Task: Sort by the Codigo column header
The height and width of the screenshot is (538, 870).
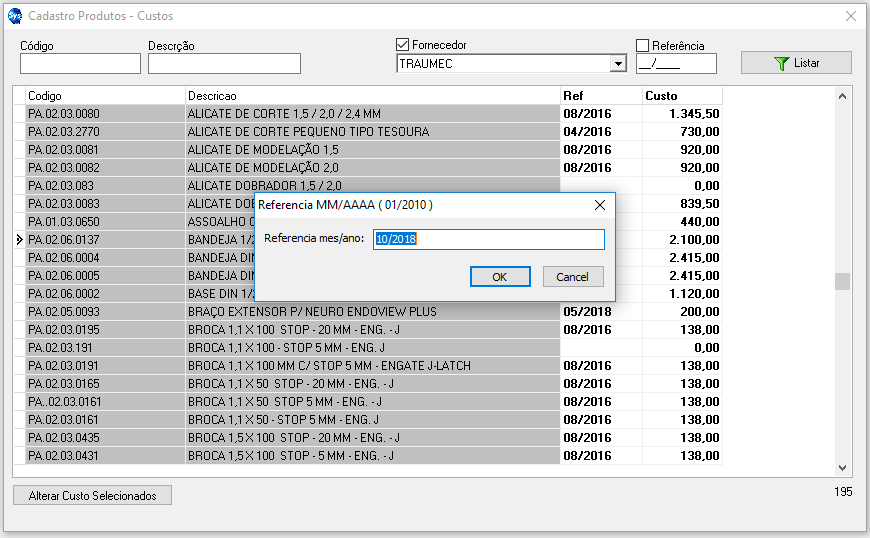Action: 105,96
